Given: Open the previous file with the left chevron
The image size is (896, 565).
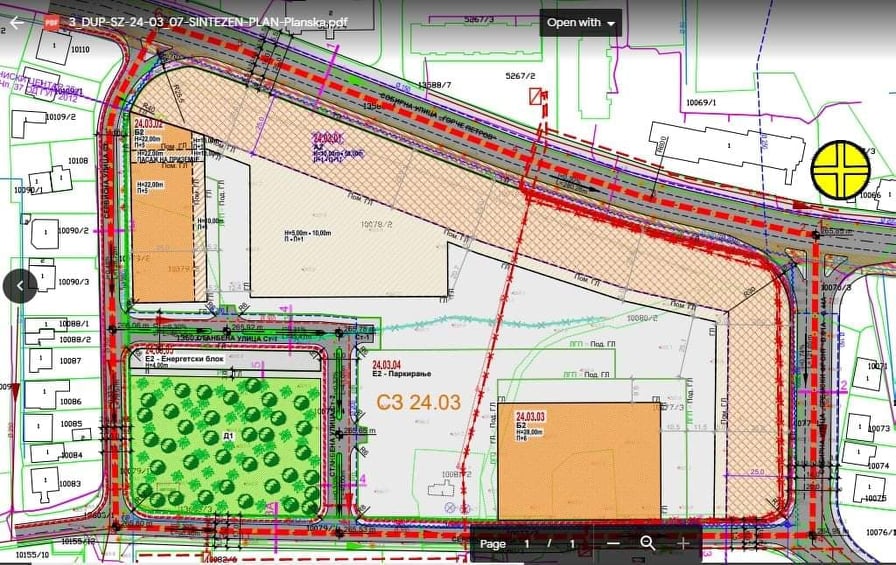Looking at the screenshot, I should 20,285.
